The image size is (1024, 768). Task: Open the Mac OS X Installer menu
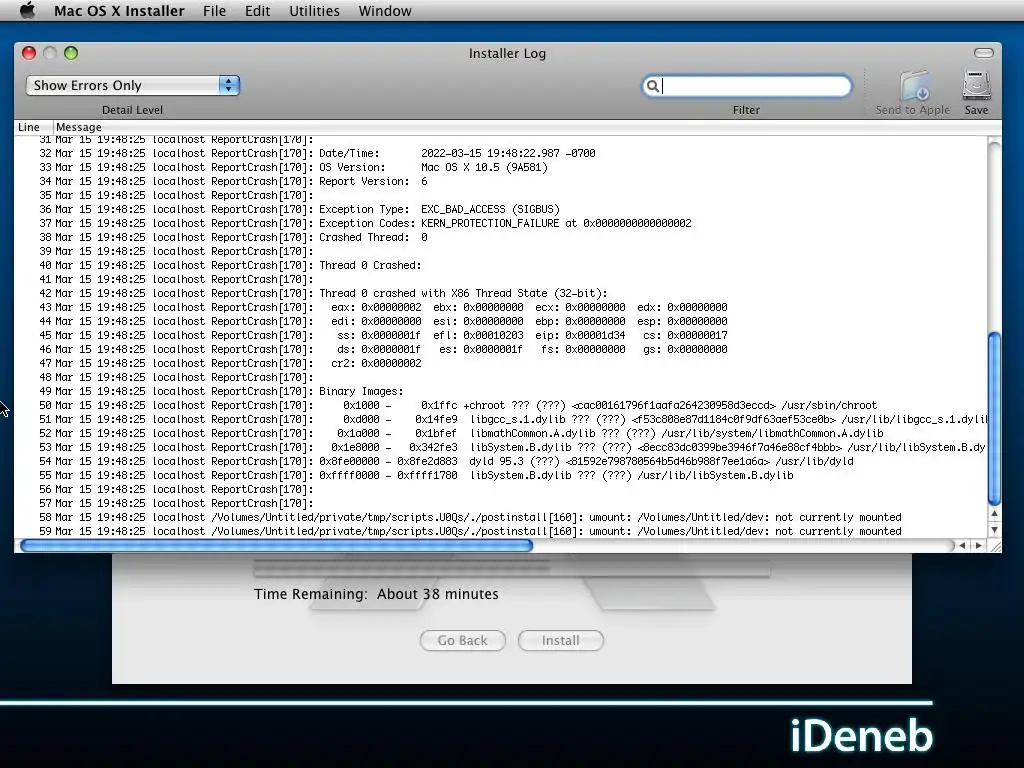[119, 11]
